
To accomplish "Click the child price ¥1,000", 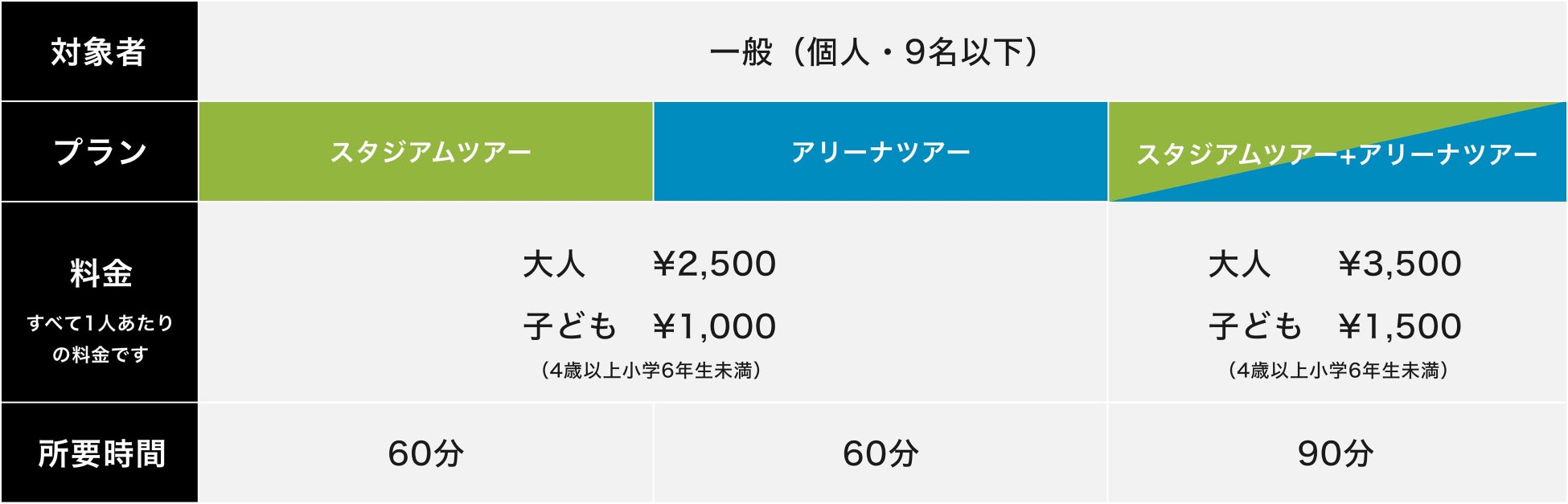I will [714, 327].
